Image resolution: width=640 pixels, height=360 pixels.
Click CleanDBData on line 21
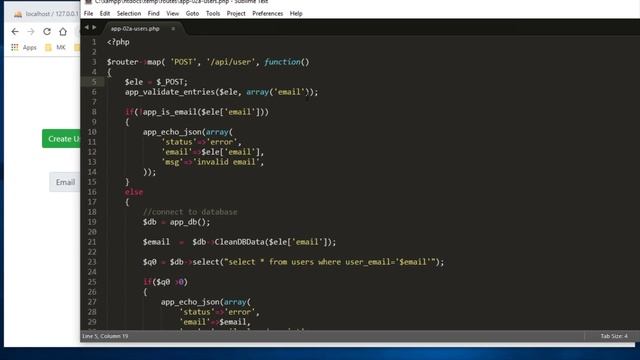click(240, 242)
